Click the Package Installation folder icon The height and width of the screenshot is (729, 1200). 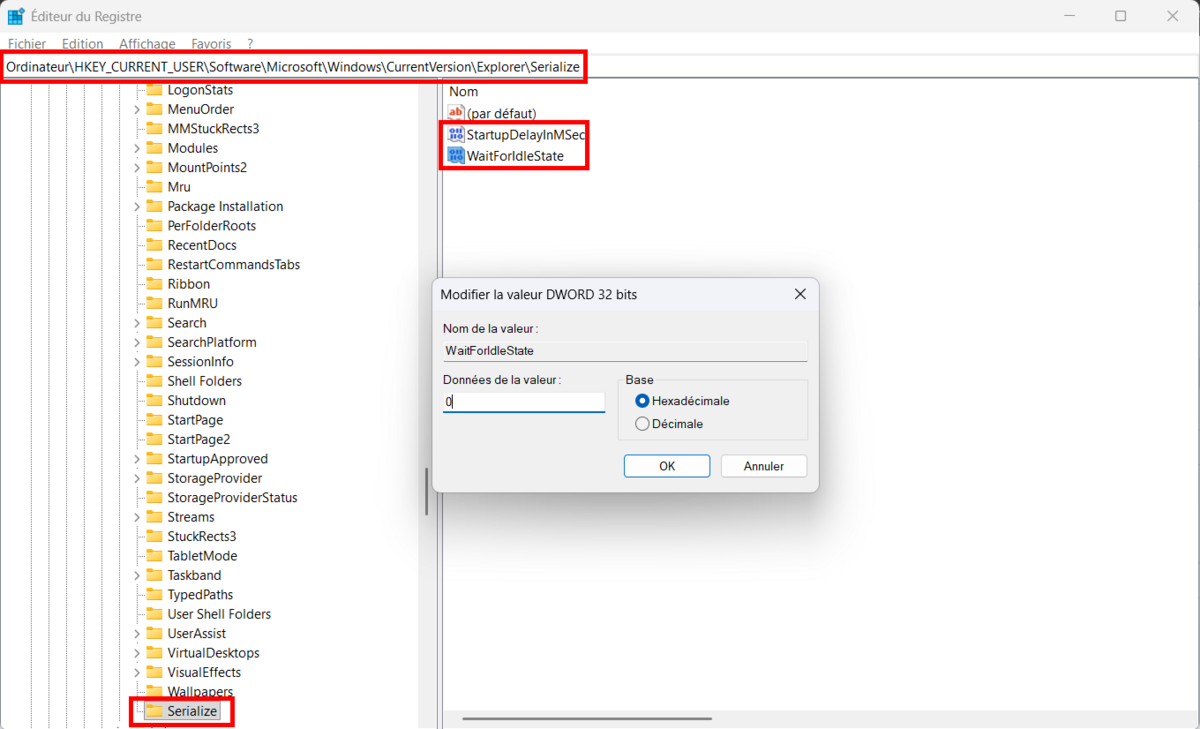(153, 206)
